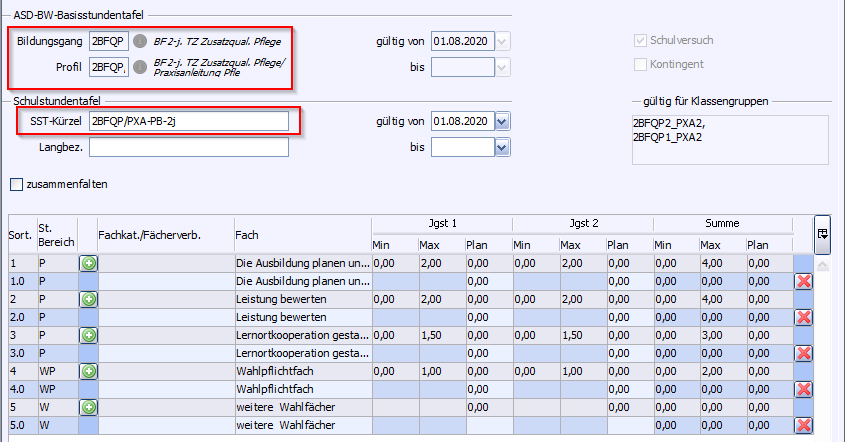Click the table scrollbar up arrow
845x442 pixels.
pyautogui.click(x=823, y=266)
